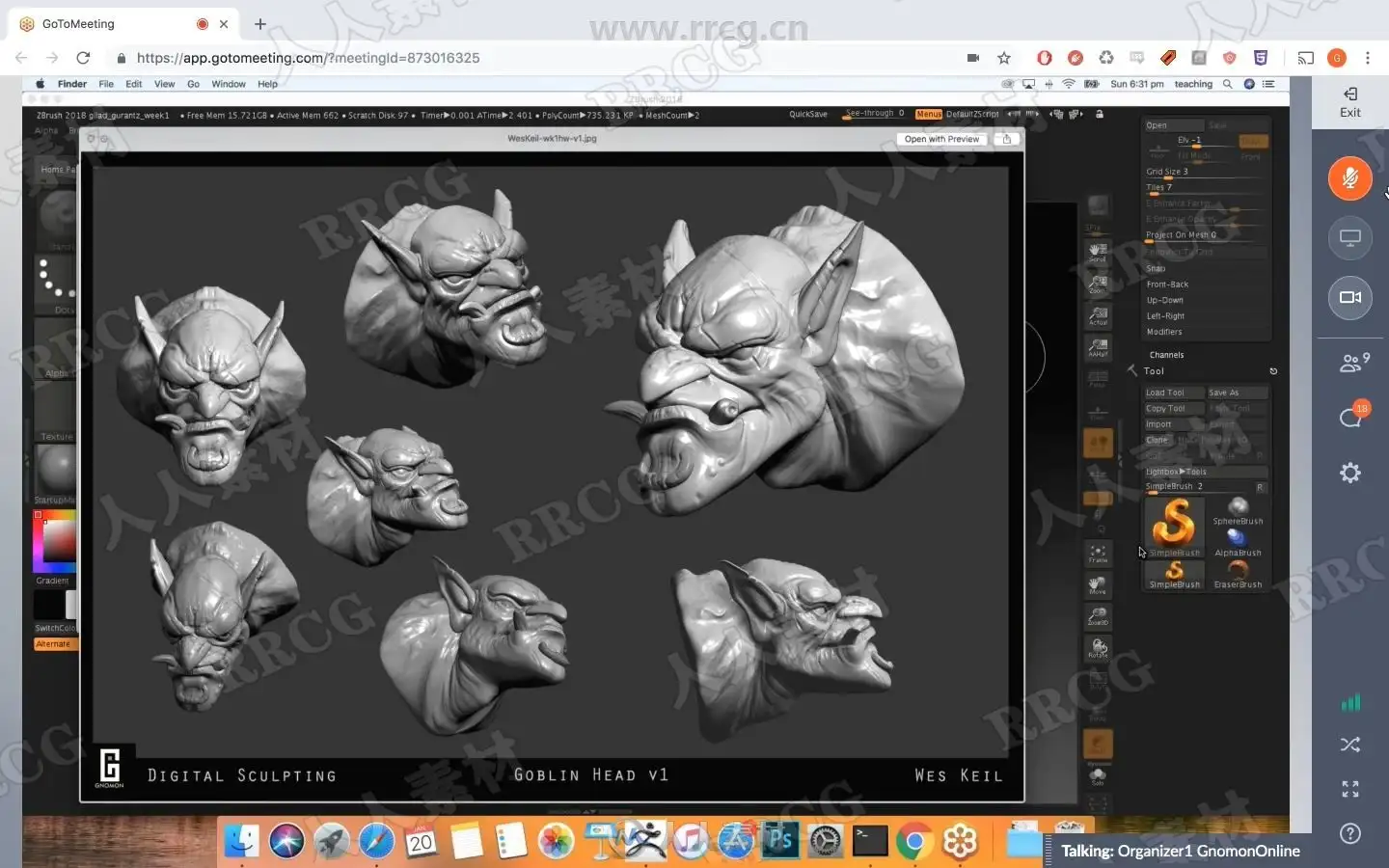The image size is (1389, 868).
Task: Open the Edit menu in shared screen
Action: pyautogui.click(x=134, y=84)
